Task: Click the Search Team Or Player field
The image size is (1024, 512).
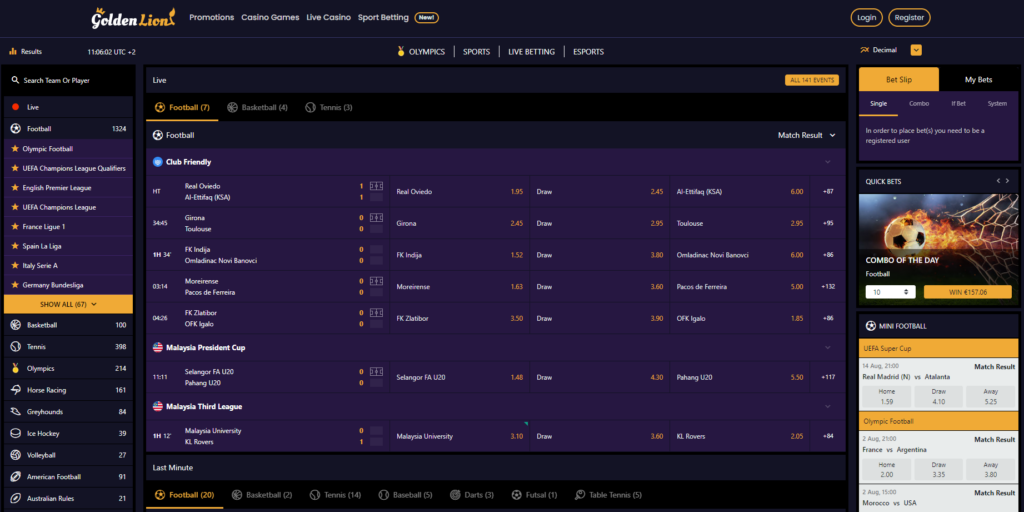Action: (69, 80)
